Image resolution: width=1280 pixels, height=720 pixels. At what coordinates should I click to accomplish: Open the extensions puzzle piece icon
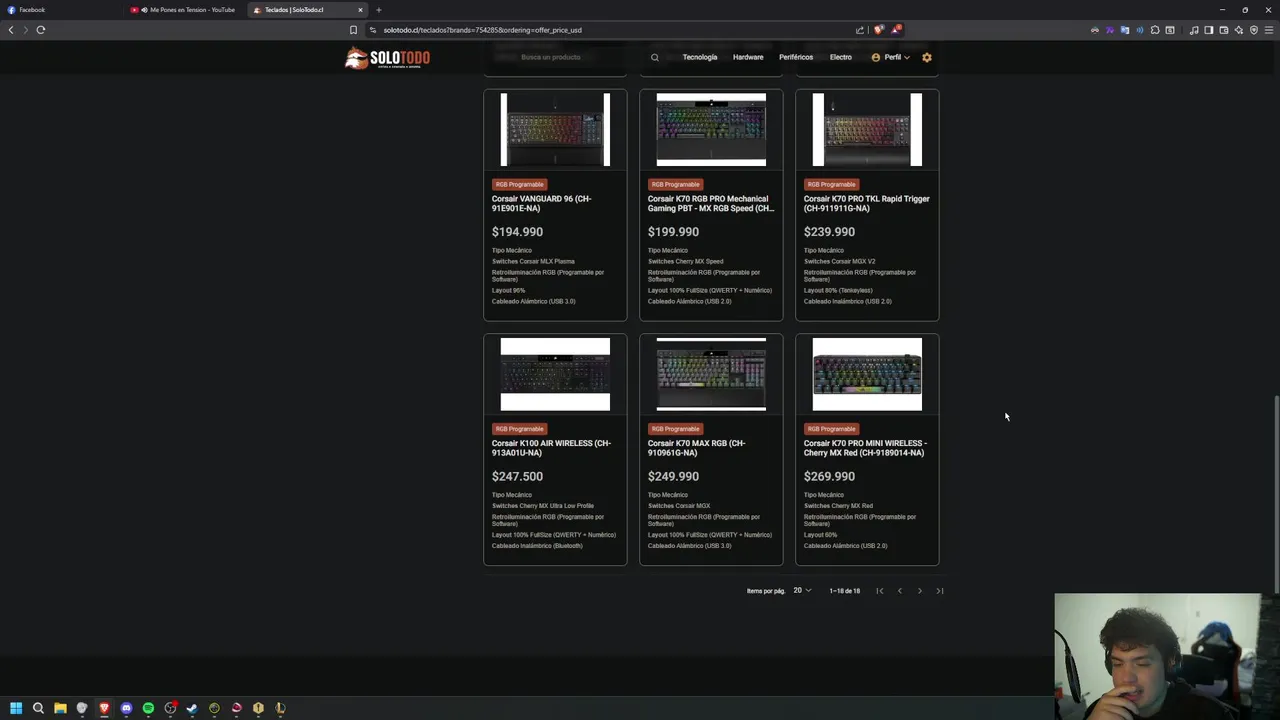[1155, 30]
